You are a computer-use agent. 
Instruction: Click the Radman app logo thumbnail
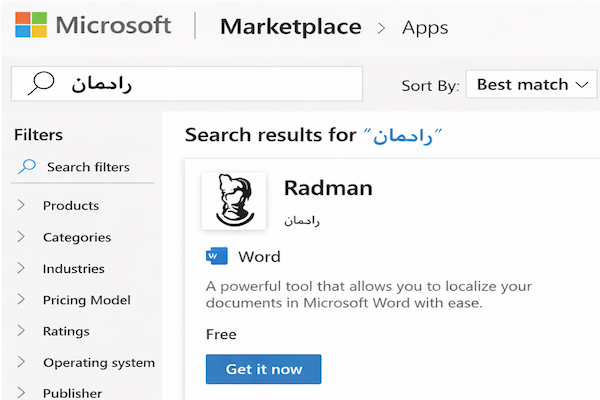pos(234,201)
